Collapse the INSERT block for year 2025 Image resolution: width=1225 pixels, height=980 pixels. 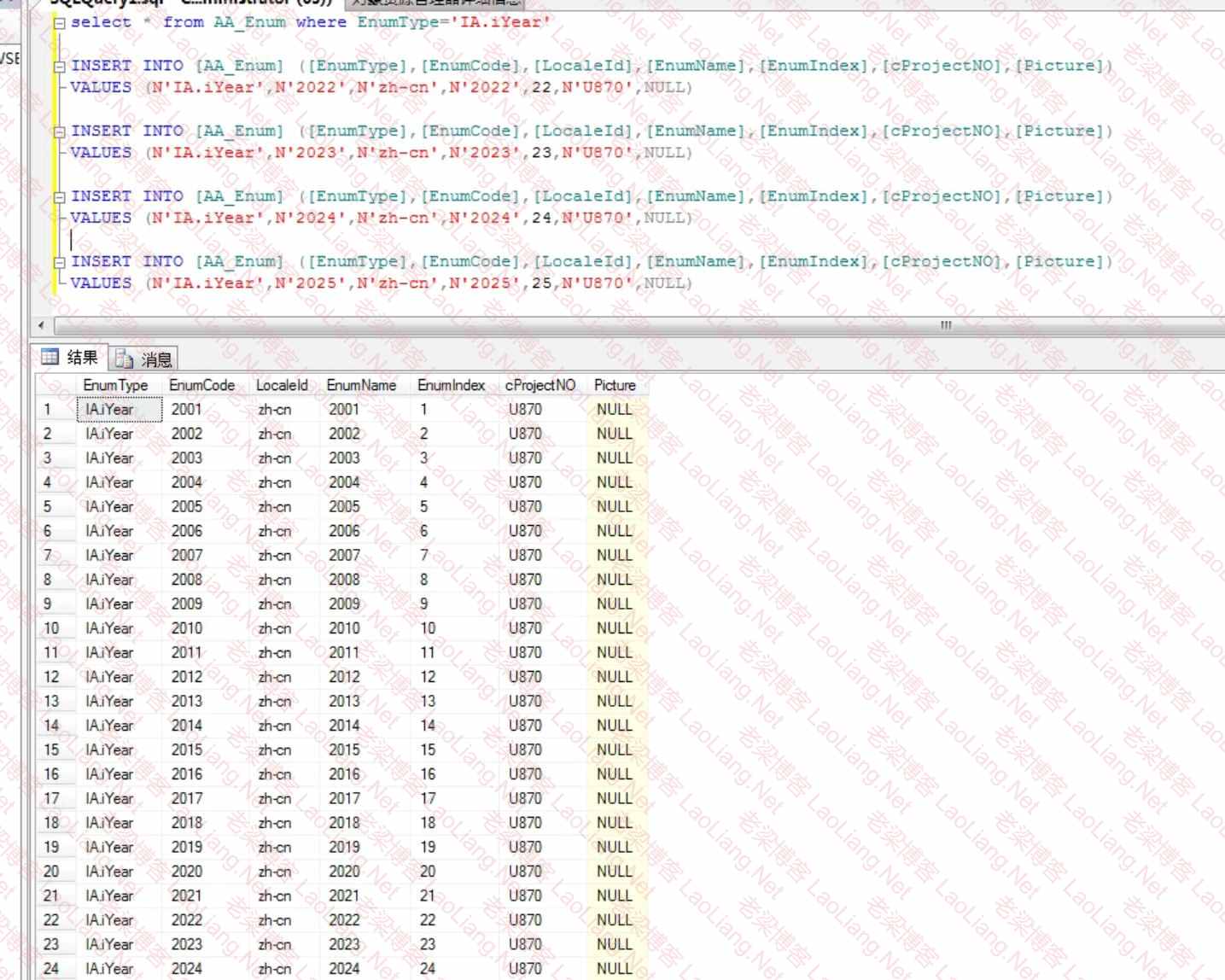pyautogui.click(x=59, y=263)
